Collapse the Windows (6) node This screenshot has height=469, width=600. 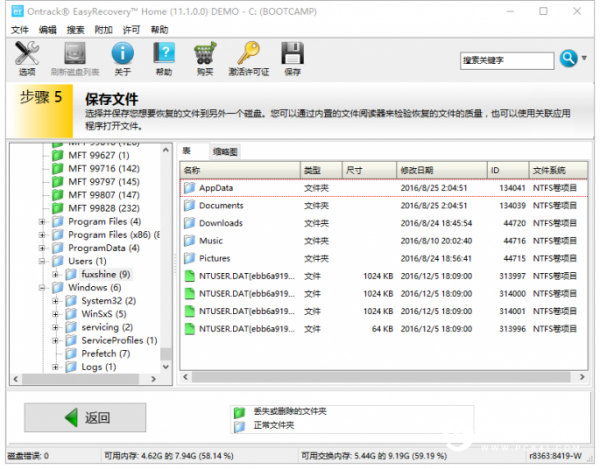pyautogui.click(x=42, y=288)
